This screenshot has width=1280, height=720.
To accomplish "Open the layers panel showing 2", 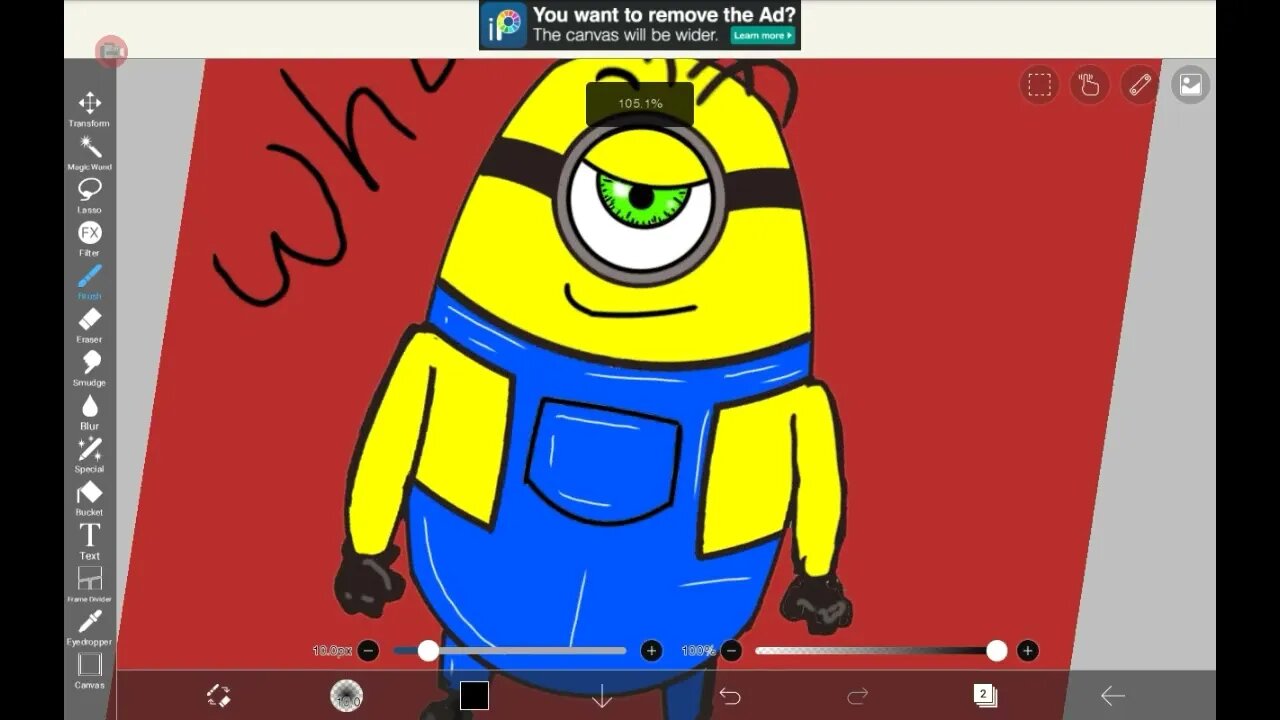I will point(985,695).
